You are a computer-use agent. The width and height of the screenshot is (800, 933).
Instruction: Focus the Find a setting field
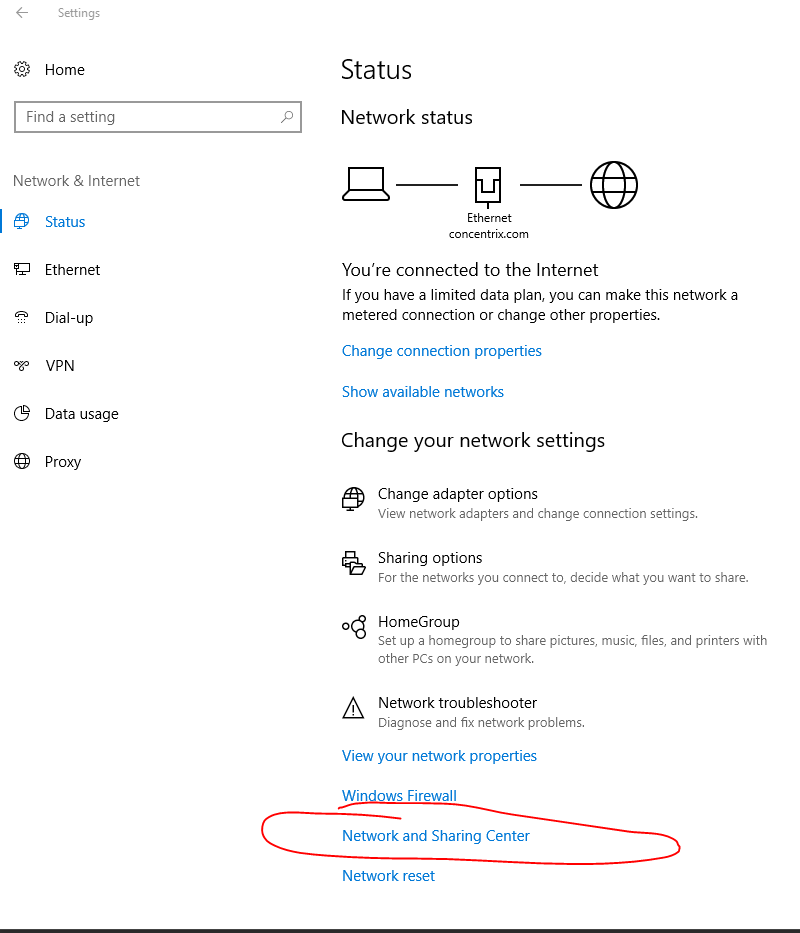pos(158,117)
